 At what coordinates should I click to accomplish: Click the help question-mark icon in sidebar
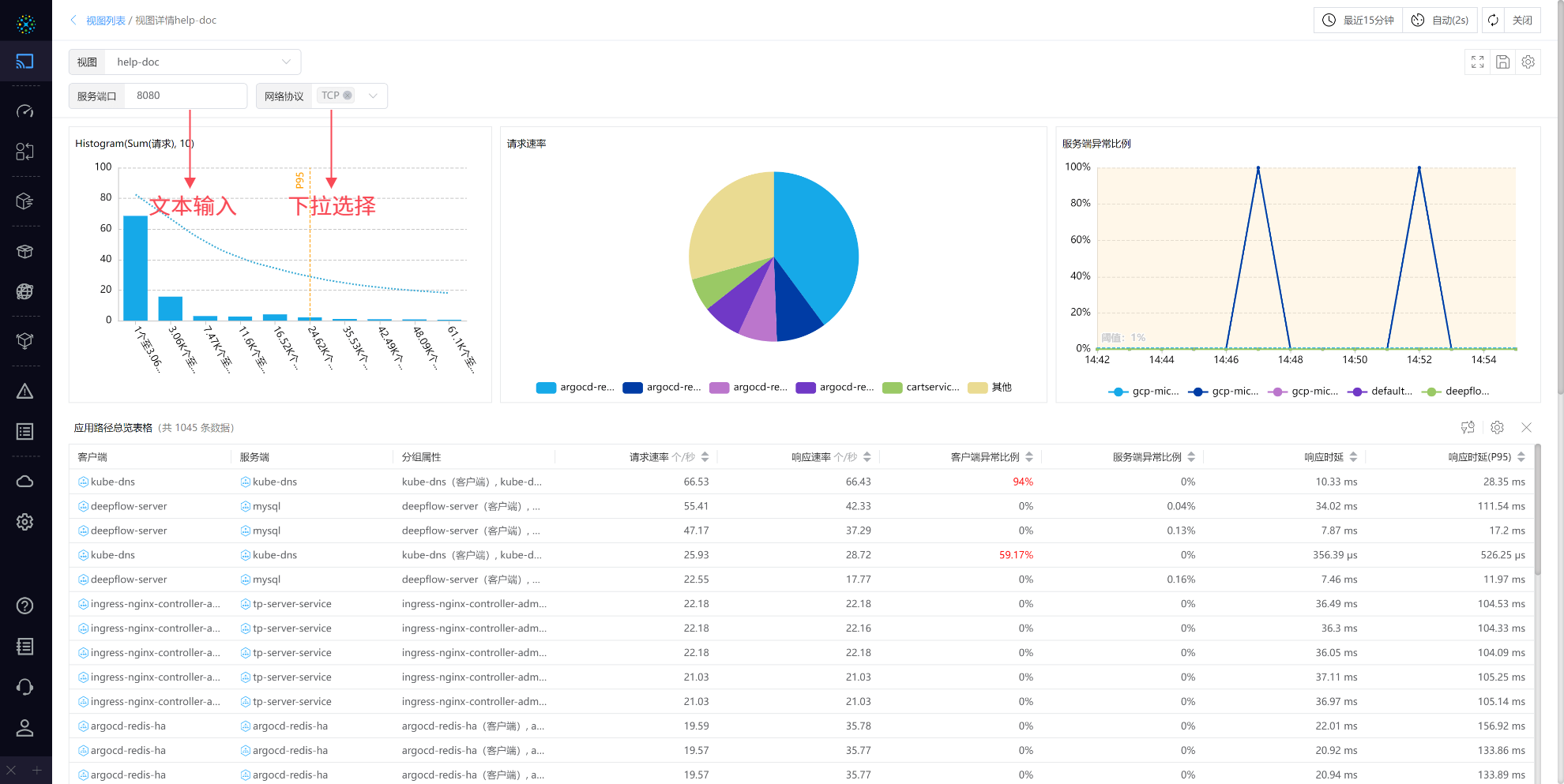tap(25, 606)
